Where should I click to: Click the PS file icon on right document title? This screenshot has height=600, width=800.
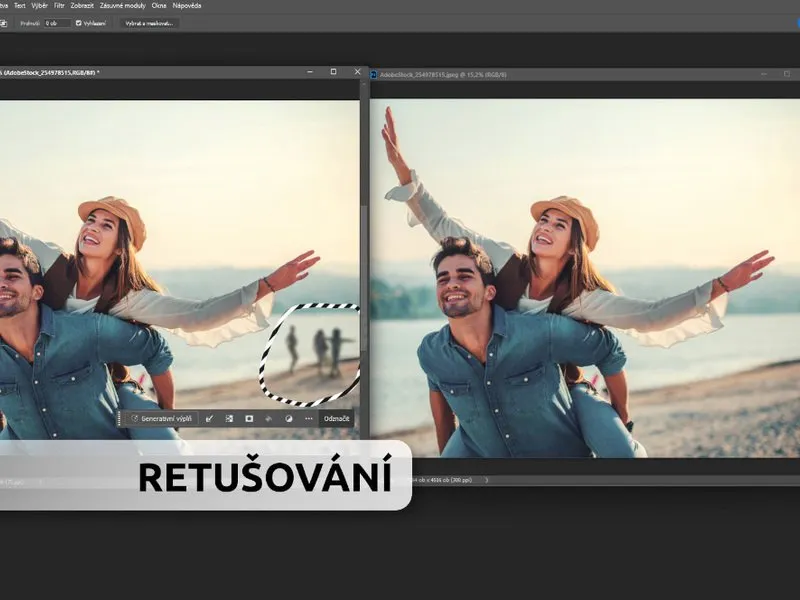(x=373, y=74)
